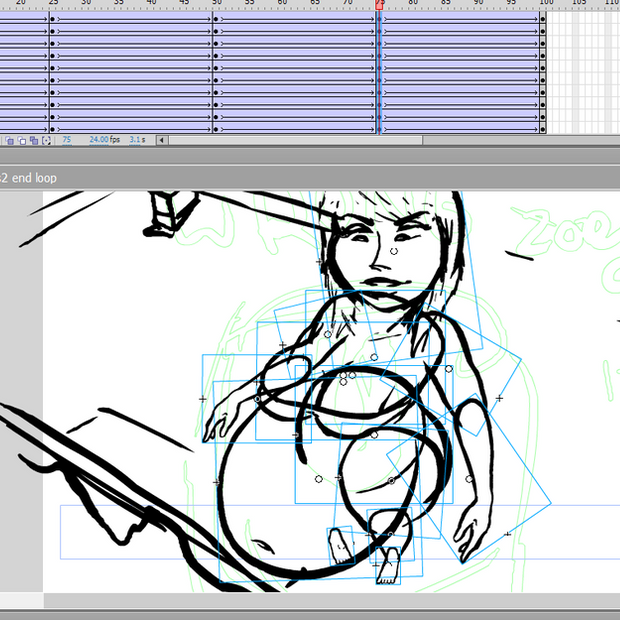This screenshot has width=620, height=620.
Task: Click the 24.00 fps frame rate value
Action: click(99, 140)
